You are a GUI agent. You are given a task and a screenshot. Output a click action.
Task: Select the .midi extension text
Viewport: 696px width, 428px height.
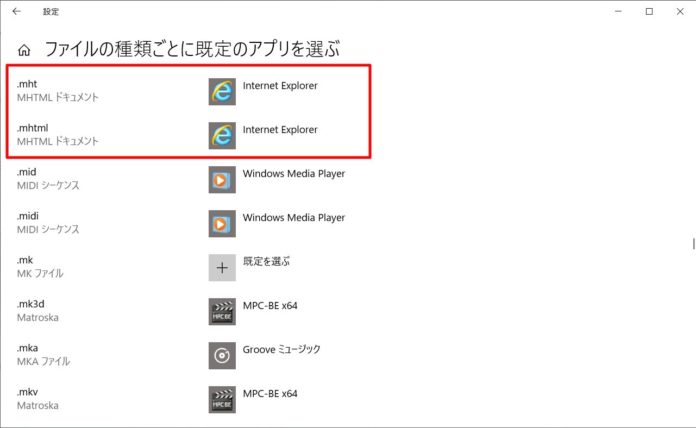[x=28, y=216]
